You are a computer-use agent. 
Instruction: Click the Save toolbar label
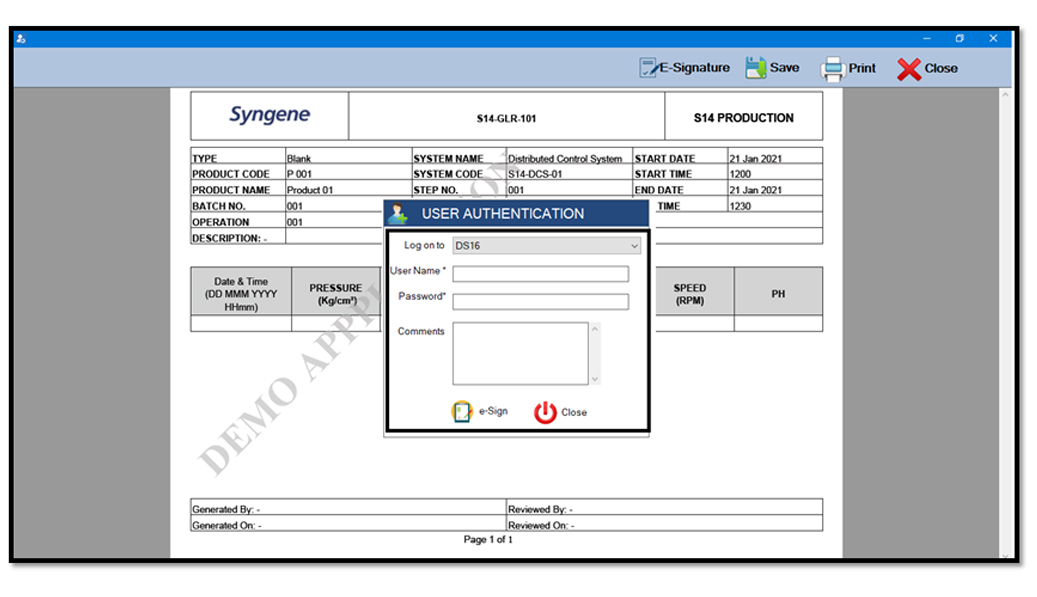784,67
